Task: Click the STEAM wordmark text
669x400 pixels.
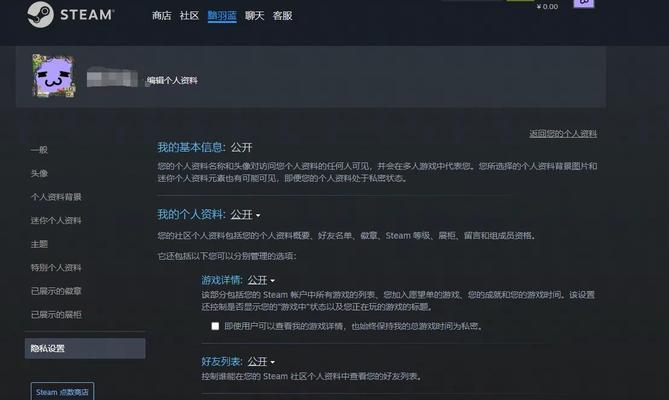Action: coord(87,15)
